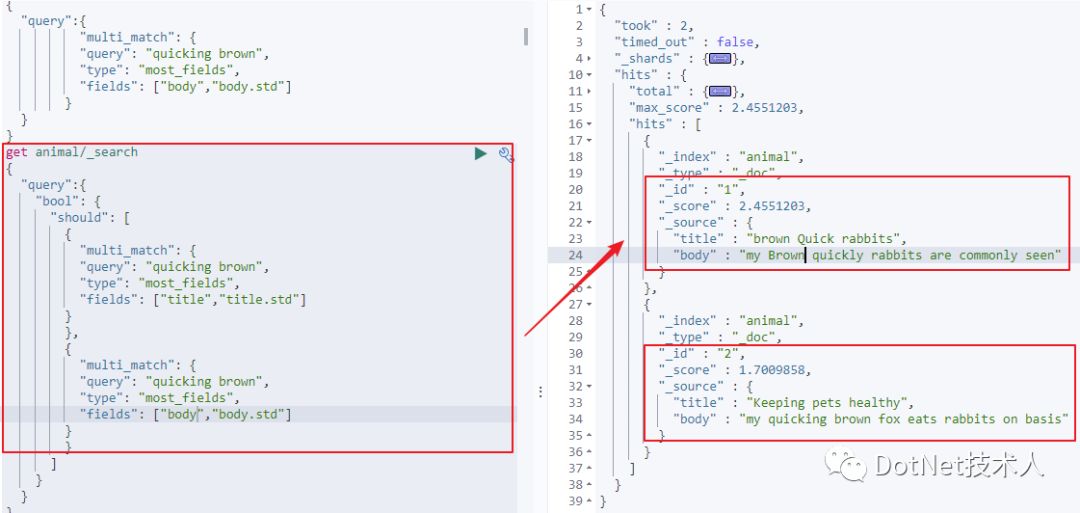Screen dimensions: 1080x513
Task: Click the fold marker at line 38
Action: click(x=590, y=485)
